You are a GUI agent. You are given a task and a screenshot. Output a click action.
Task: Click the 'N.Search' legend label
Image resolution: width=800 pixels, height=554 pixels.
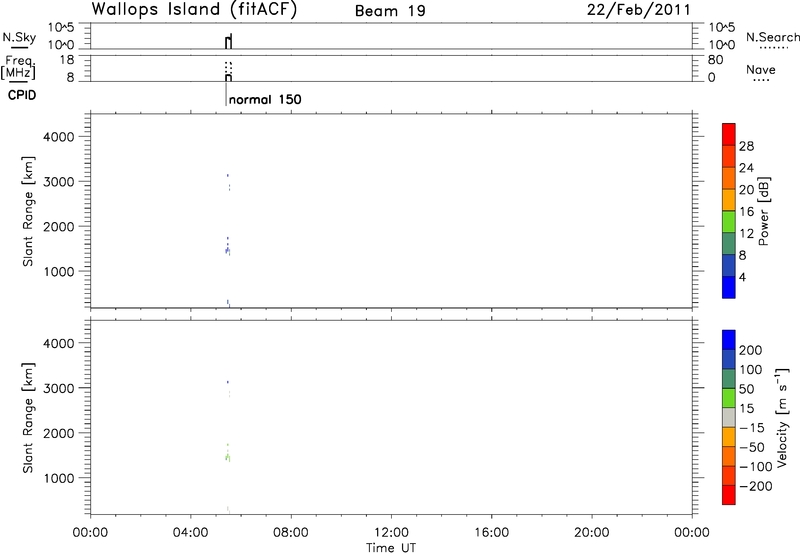pyautogui.click(x=773, y=37)
